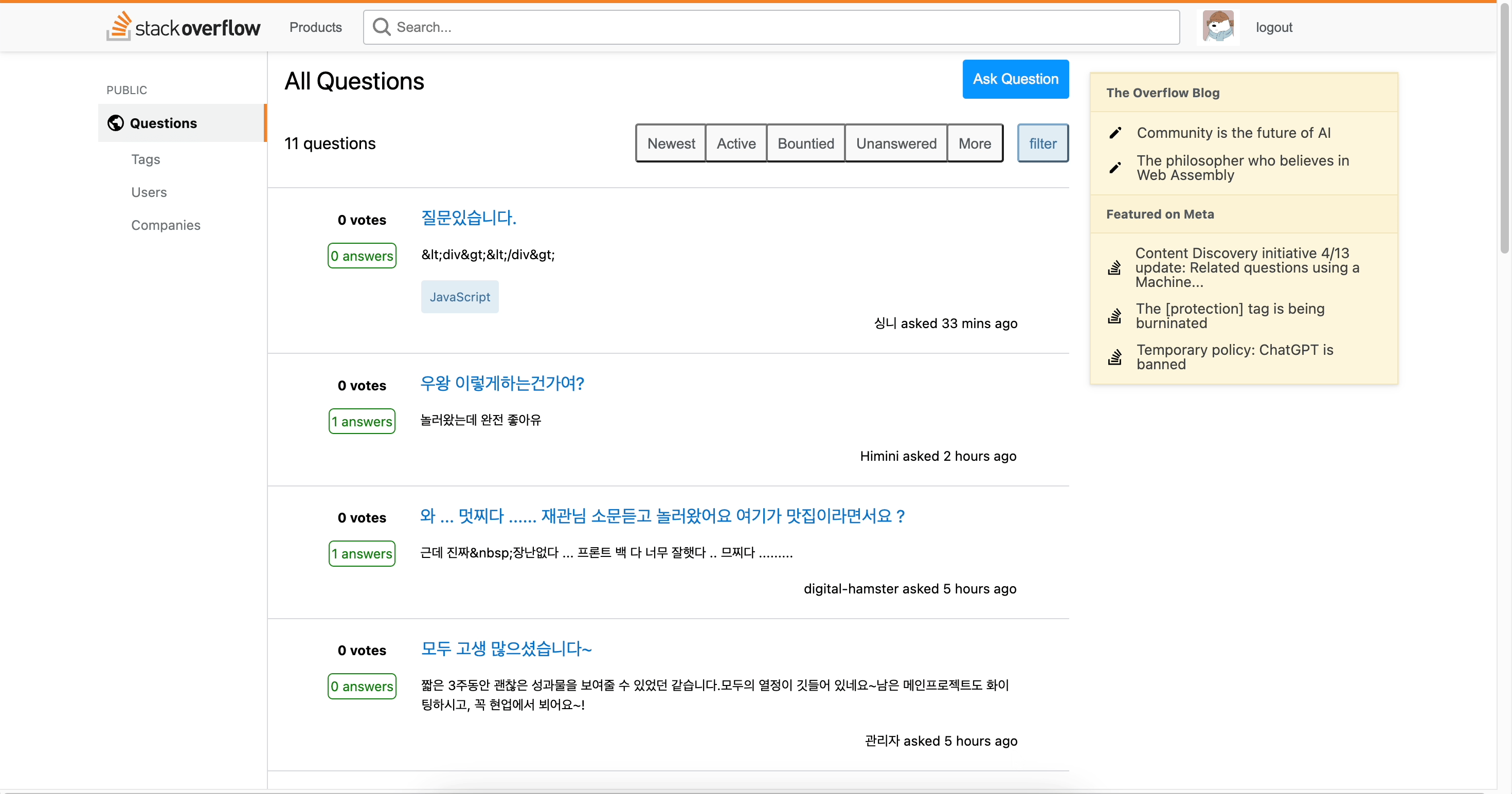Select the Unanswered sort tab
The width and height of the screenshot is (1512, 794).
896,143
